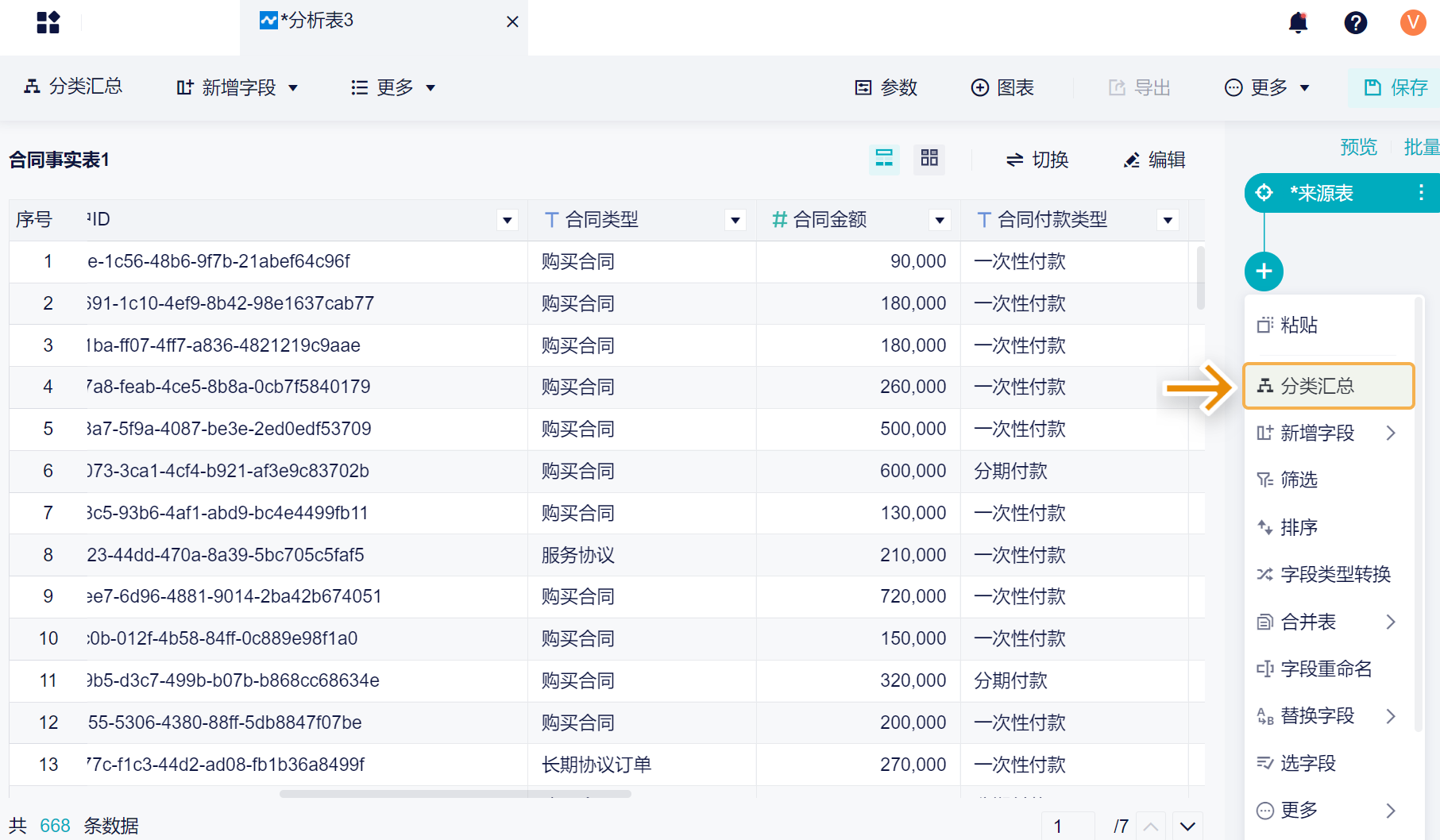Click the notification bell icon
This screenshot has width=1440, height=840.
1298,23
